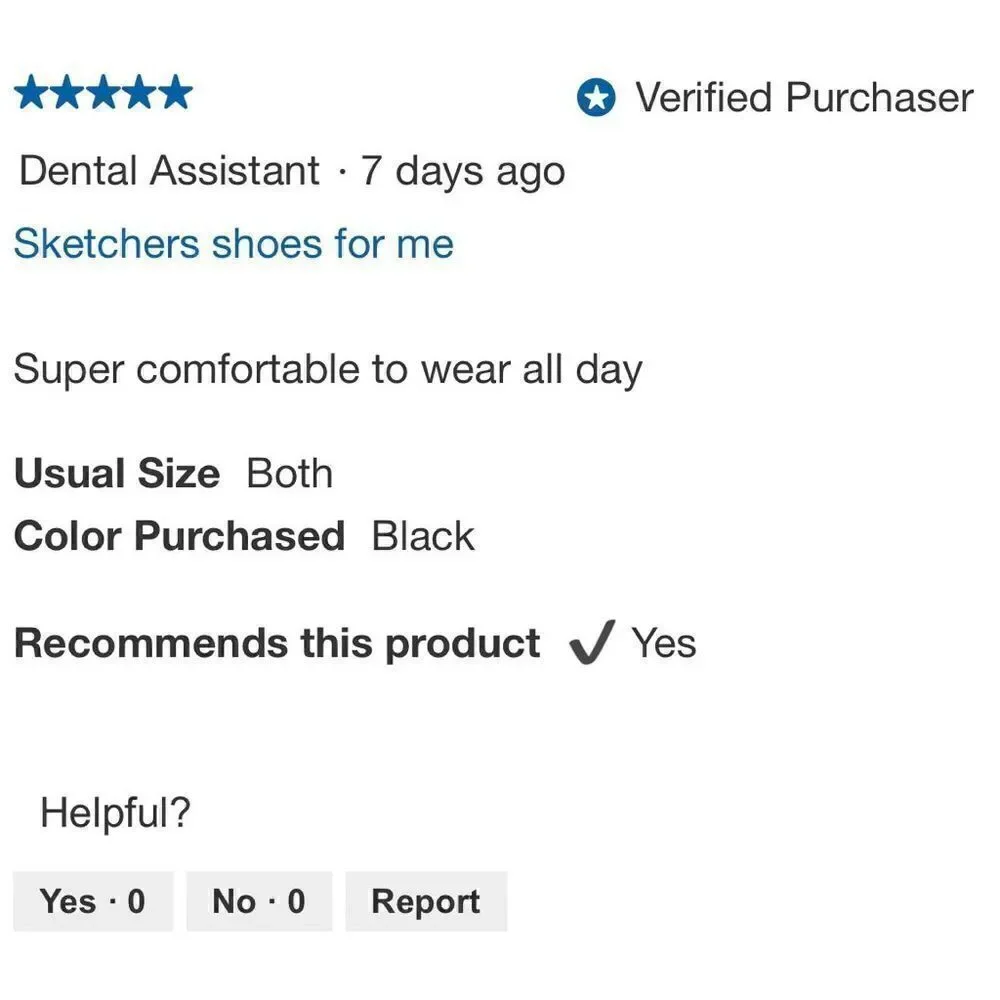Open the "Sketchers shoes for me" review title
Viewport: 1000px width, 1000px height.
click(x=233, y=244)
